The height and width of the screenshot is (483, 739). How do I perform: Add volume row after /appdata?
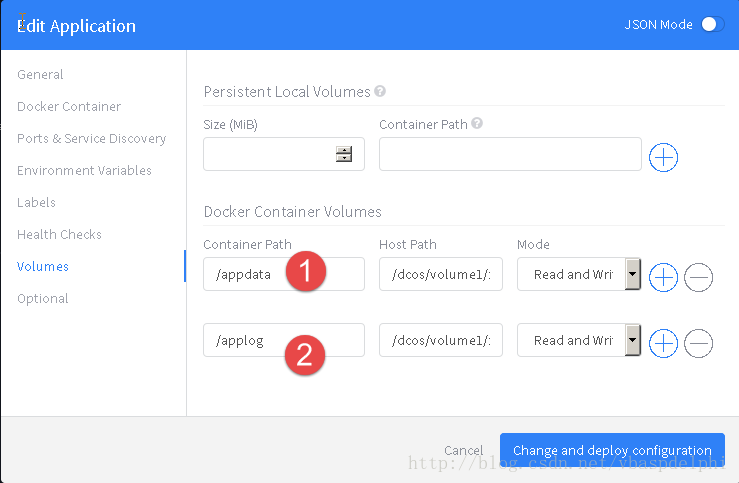click(x=663, y=278)
